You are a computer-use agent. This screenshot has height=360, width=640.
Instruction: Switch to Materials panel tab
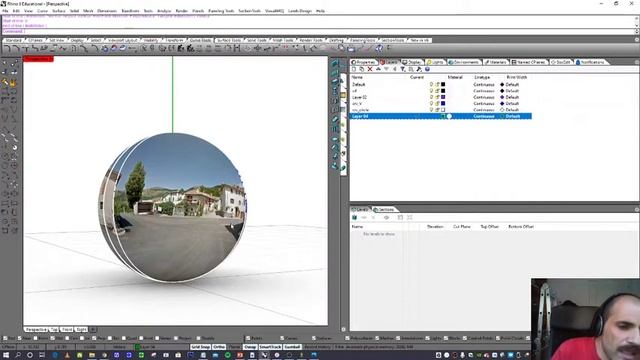(x=496, y=62)
